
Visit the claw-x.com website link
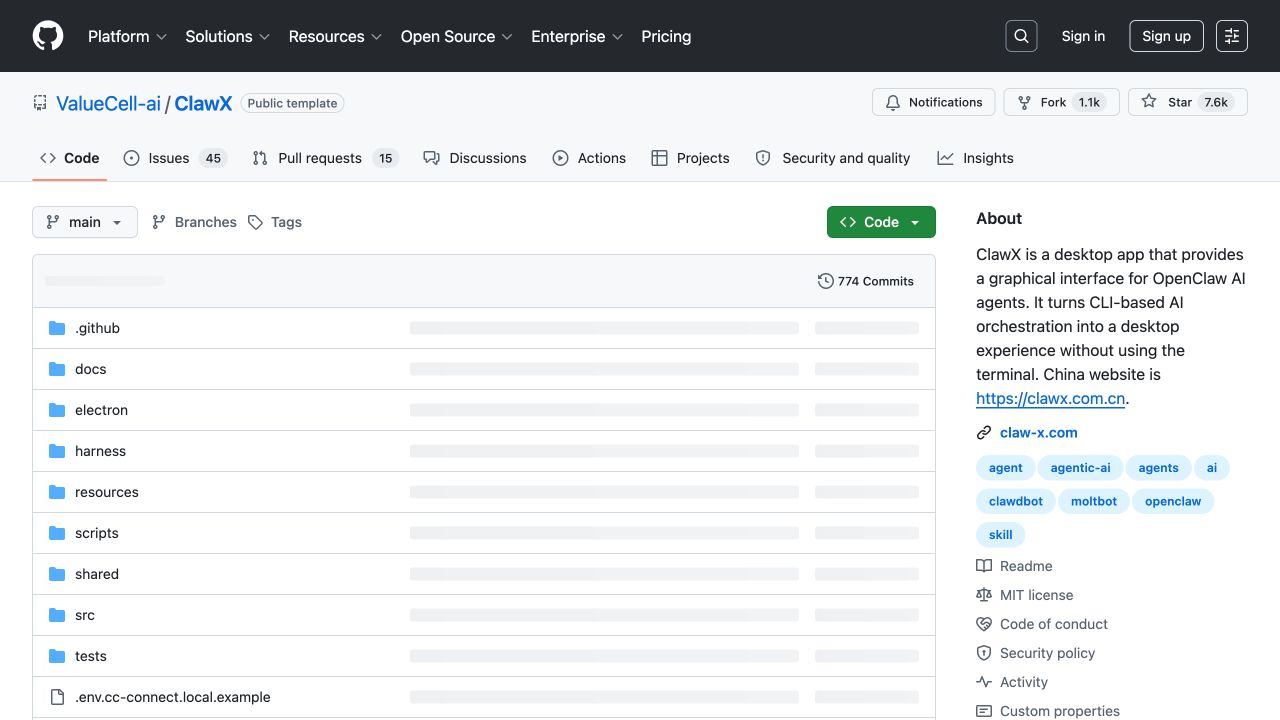click(1039, 433)
